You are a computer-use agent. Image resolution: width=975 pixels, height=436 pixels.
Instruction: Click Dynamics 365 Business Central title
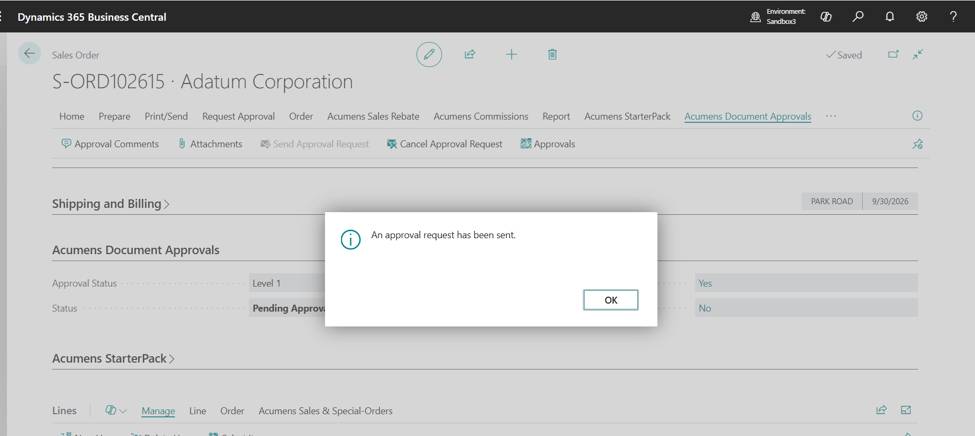pos(92,17)
